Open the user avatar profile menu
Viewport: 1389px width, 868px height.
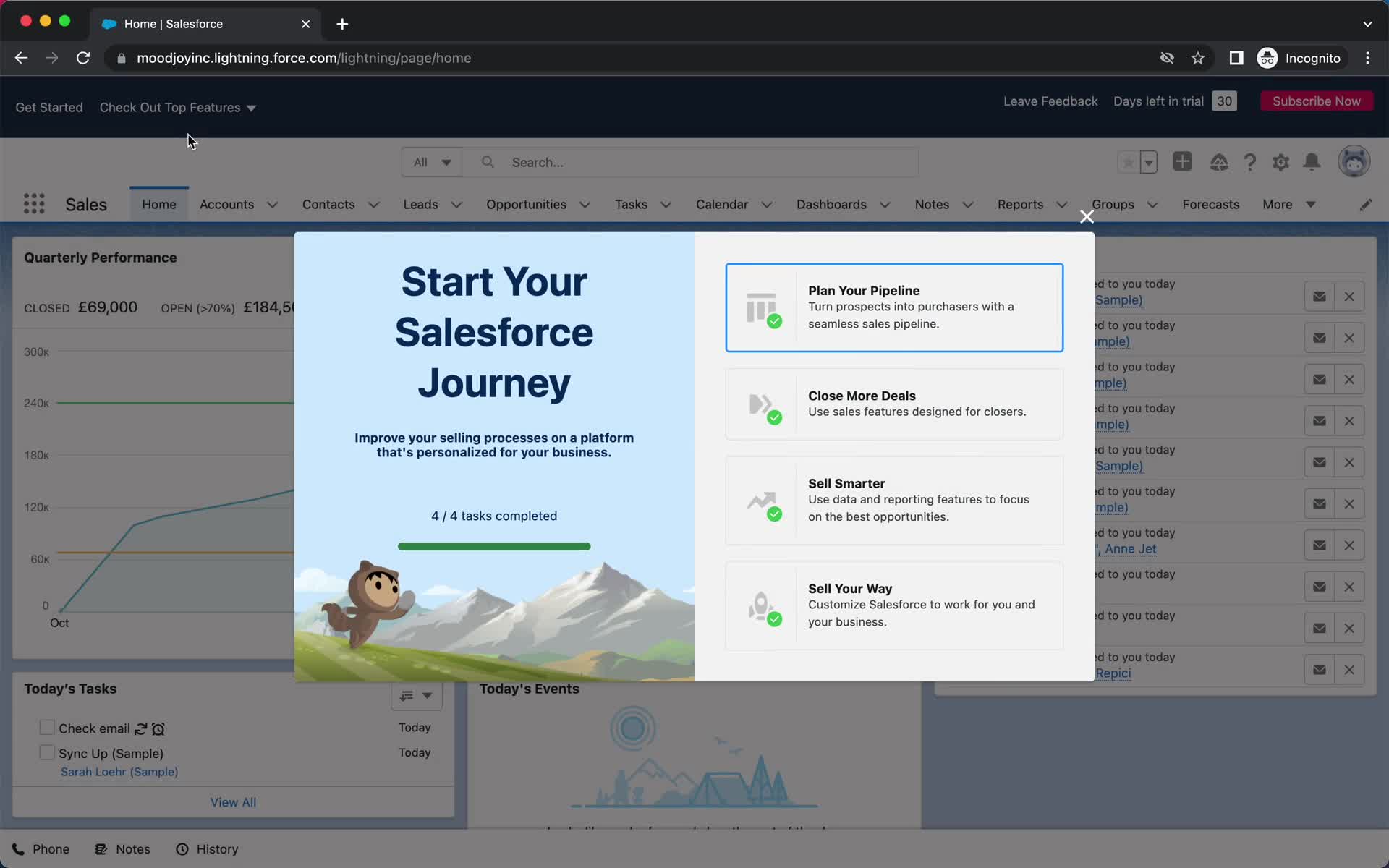click(1354, 161)
